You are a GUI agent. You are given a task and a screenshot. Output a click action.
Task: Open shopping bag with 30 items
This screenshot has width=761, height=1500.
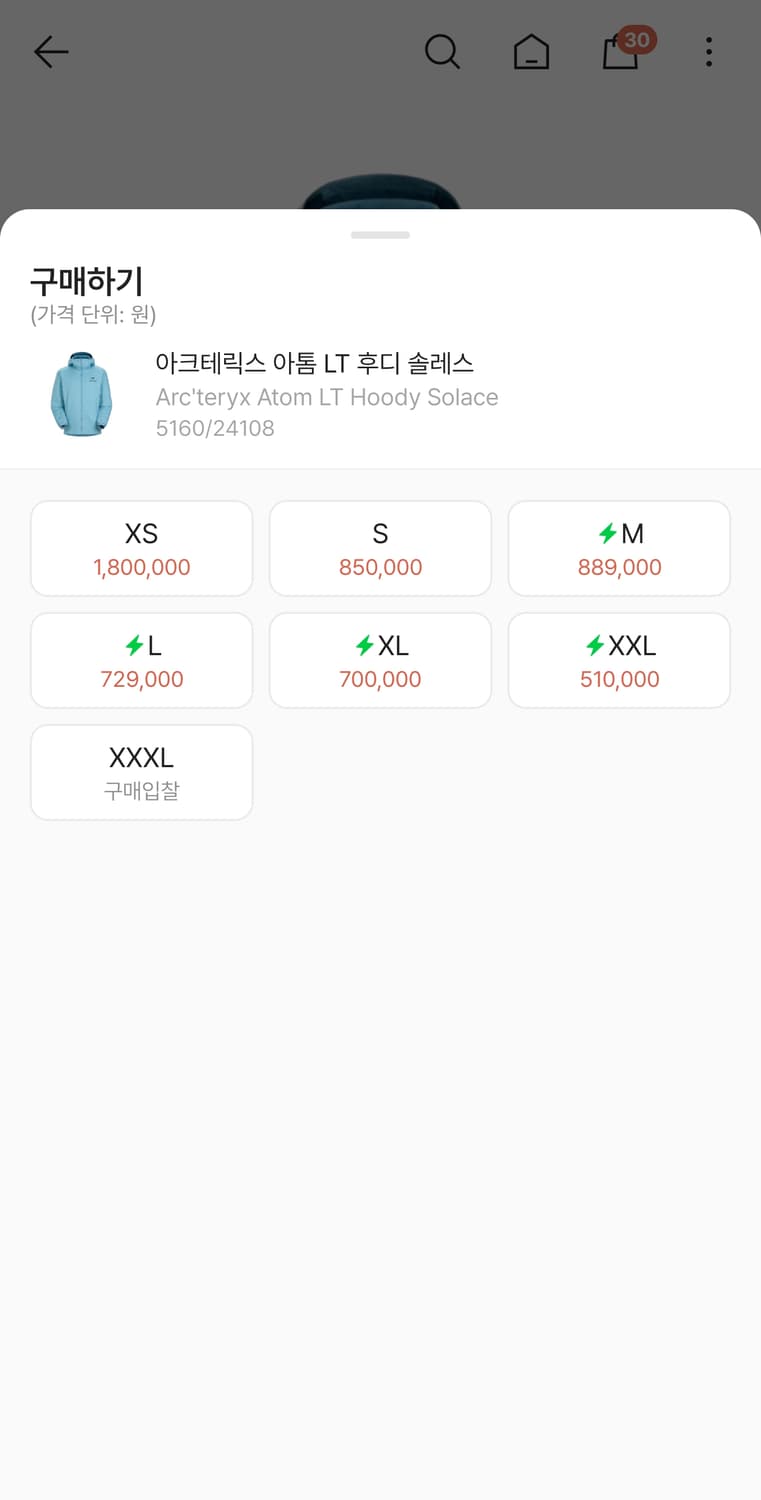[621, 52]
